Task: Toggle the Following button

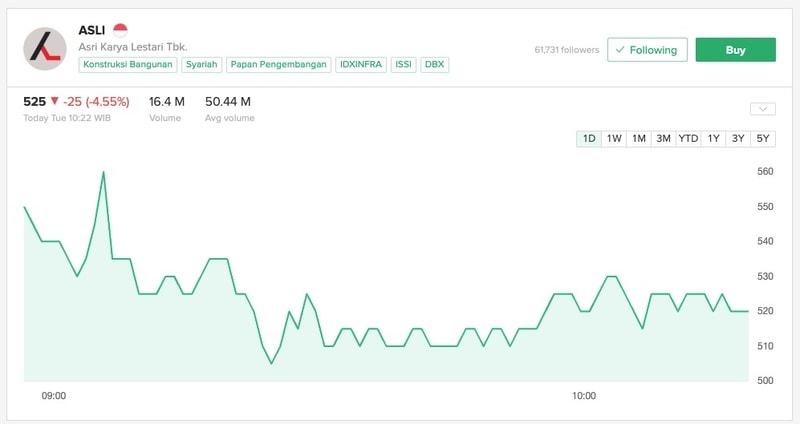Action: click(x=647, y=50)
